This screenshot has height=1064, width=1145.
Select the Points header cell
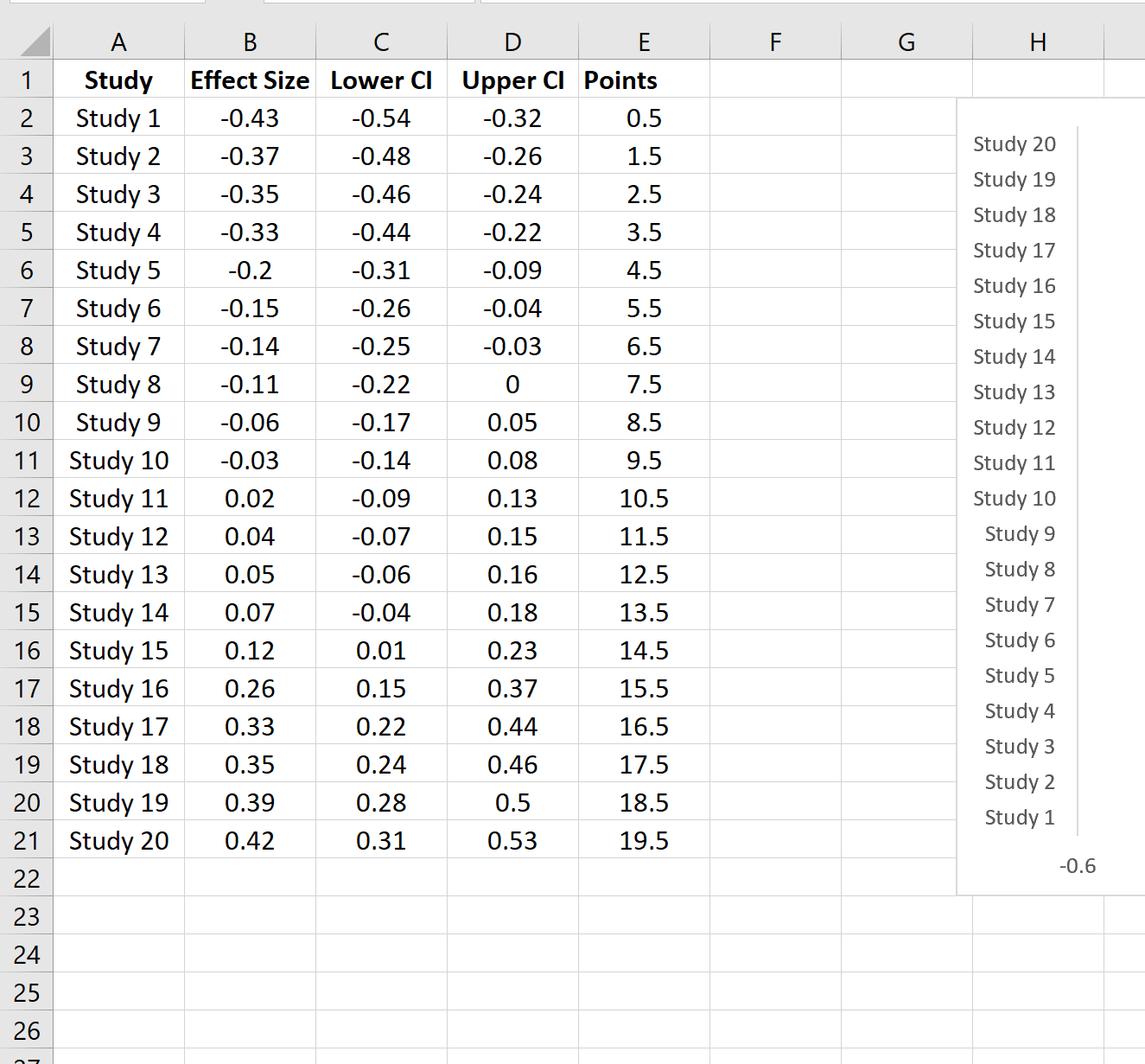click(x=620, y=80)
